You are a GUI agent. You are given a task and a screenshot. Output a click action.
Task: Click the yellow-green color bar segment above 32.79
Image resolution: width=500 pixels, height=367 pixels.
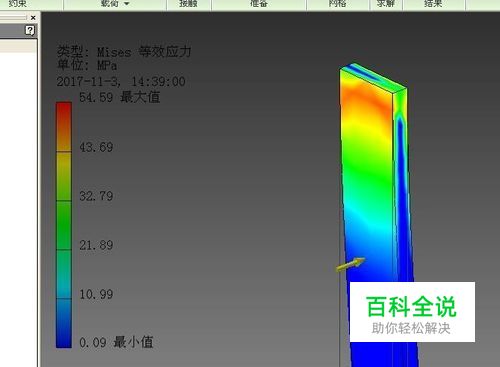pyautogui.click(x=64, y=176)
